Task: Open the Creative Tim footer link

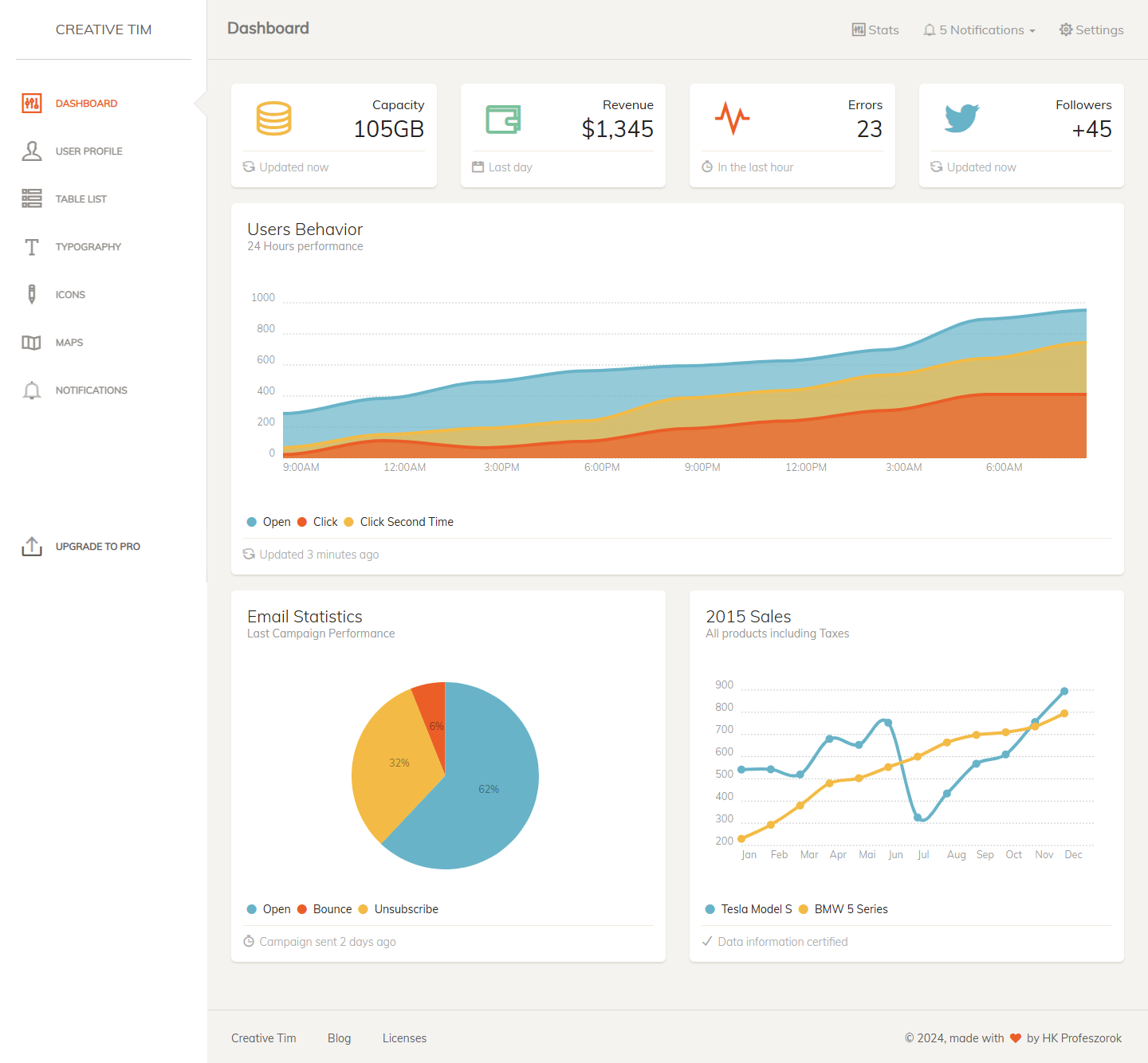Action: coord(263,1038)
